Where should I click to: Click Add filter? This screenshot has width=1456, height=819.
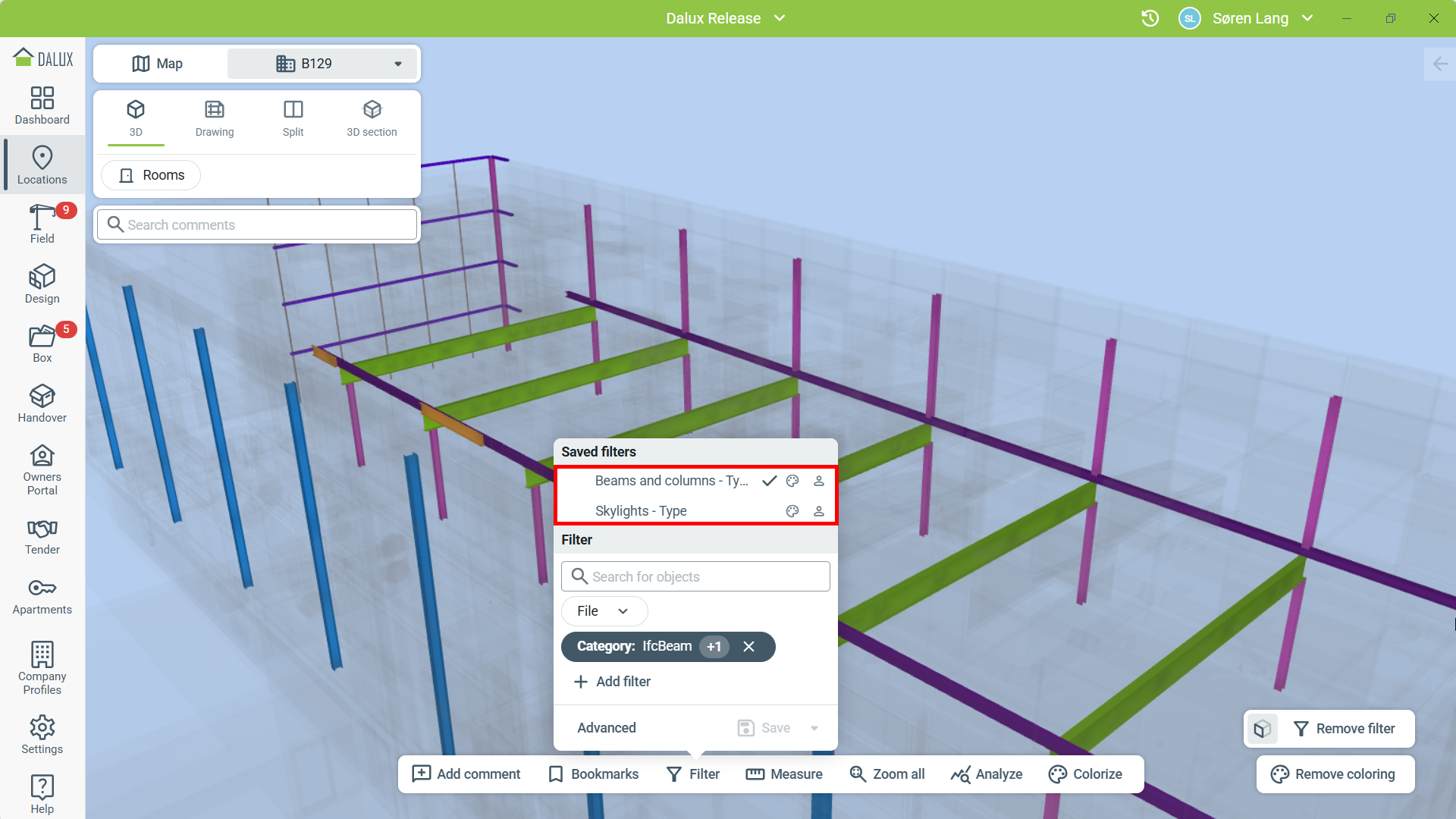click(x=613, y=682)
